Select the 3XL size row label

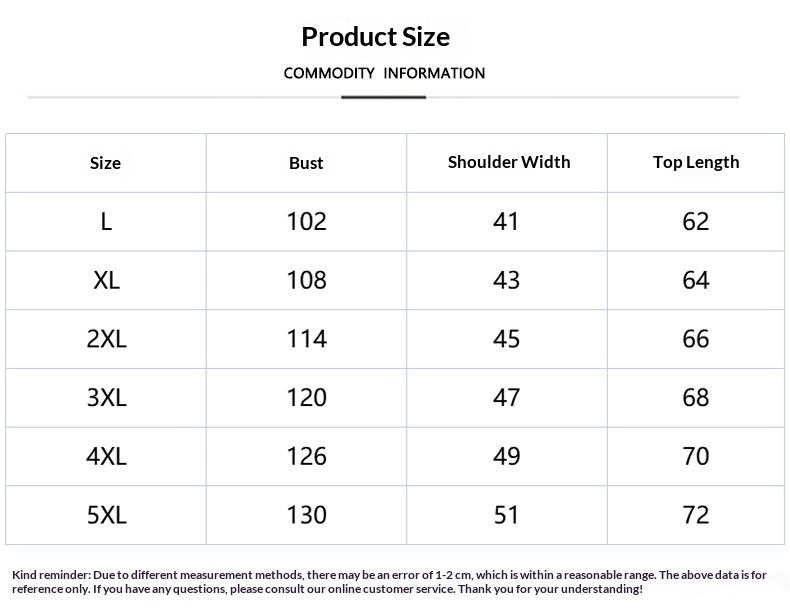[106, 398]
